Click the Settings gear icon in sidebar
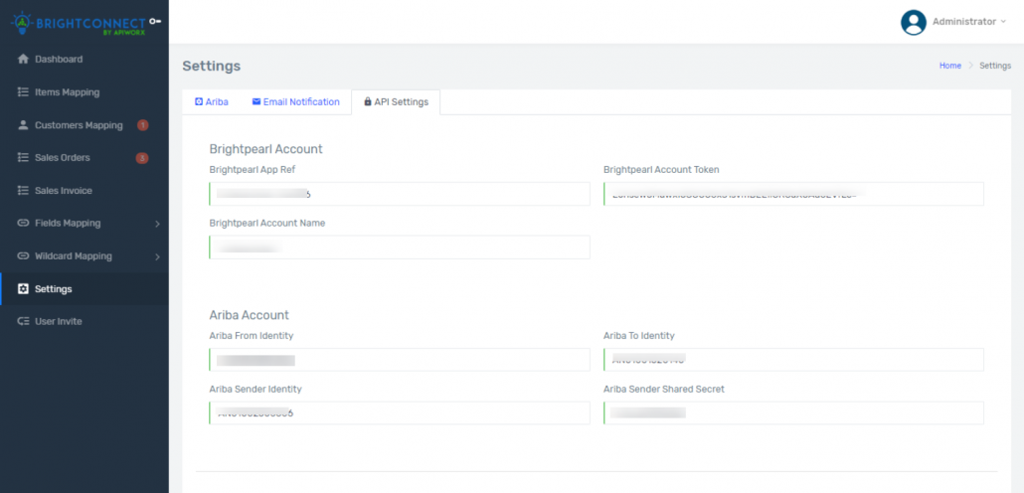Image resolution: width=1024 pixels, height=493 pixels. 24,289
